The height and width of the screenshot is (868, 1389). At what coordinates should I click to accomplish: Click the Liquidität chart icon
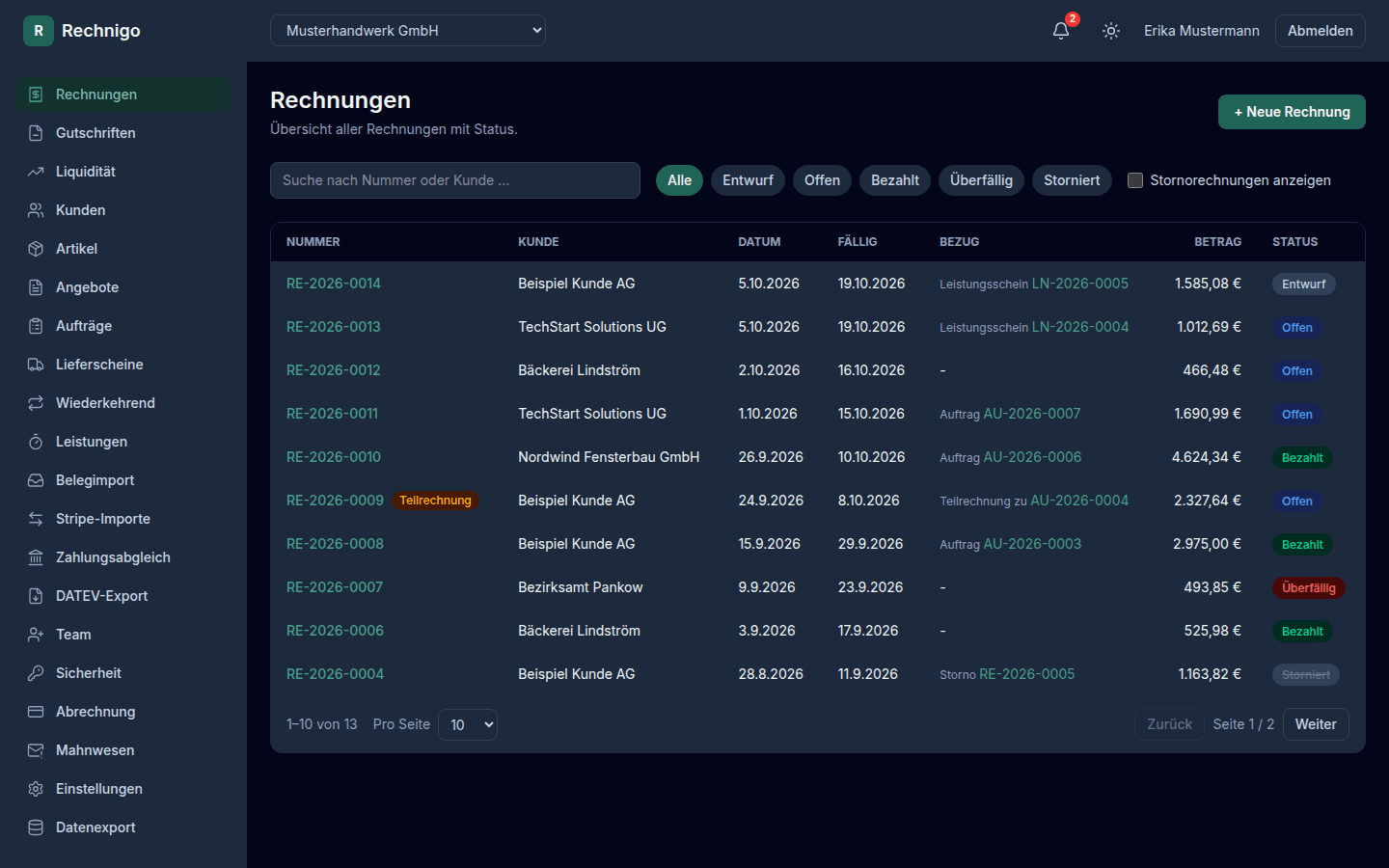(36, 172)
